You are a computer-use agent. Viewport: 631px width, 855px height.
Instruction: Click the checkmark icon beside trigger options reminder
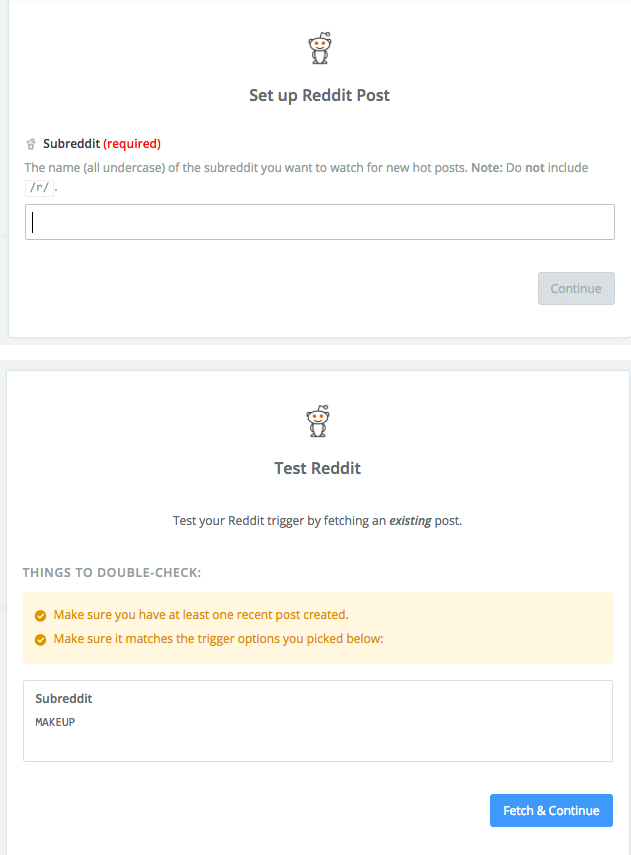tap(40, 640)
